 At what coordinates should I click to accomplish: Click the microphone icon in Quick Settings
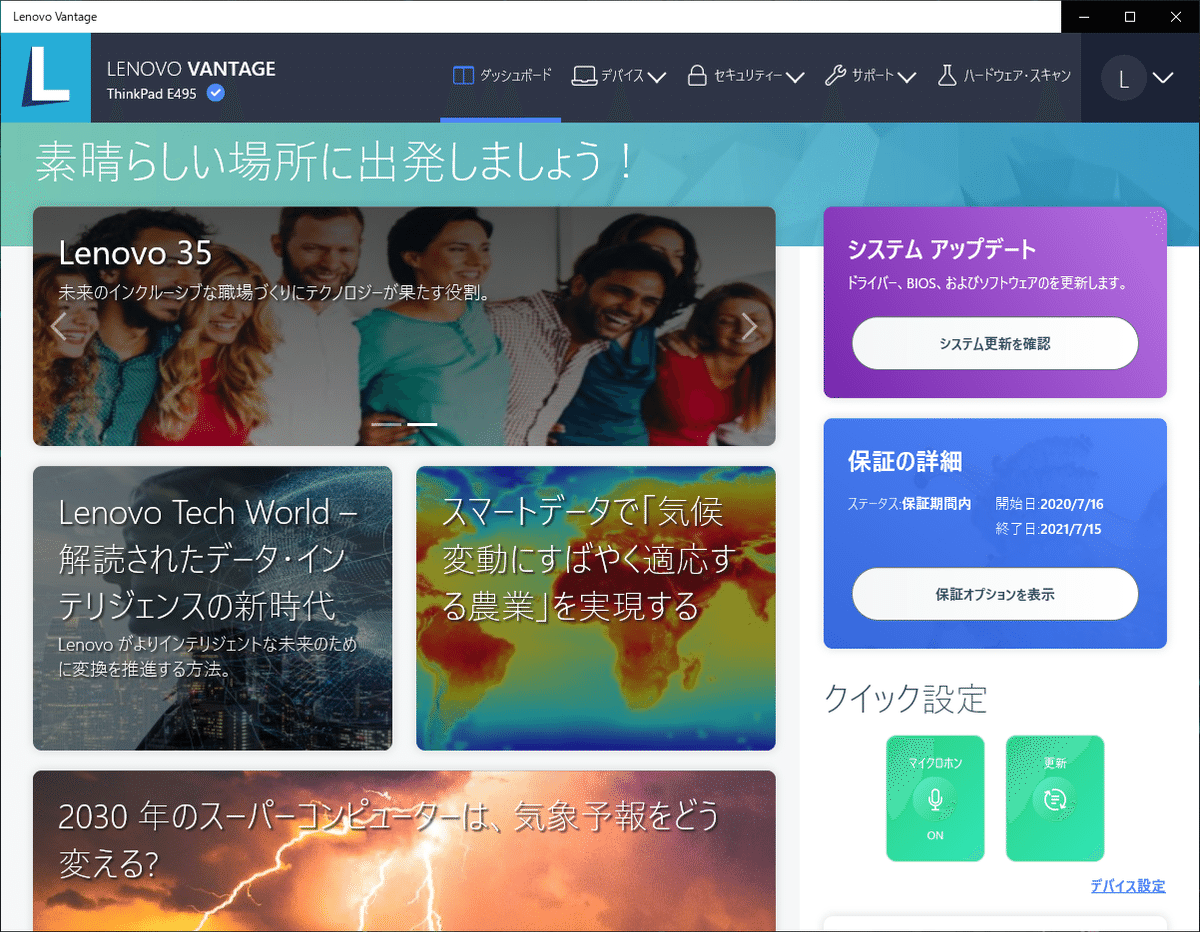[934, 797]
